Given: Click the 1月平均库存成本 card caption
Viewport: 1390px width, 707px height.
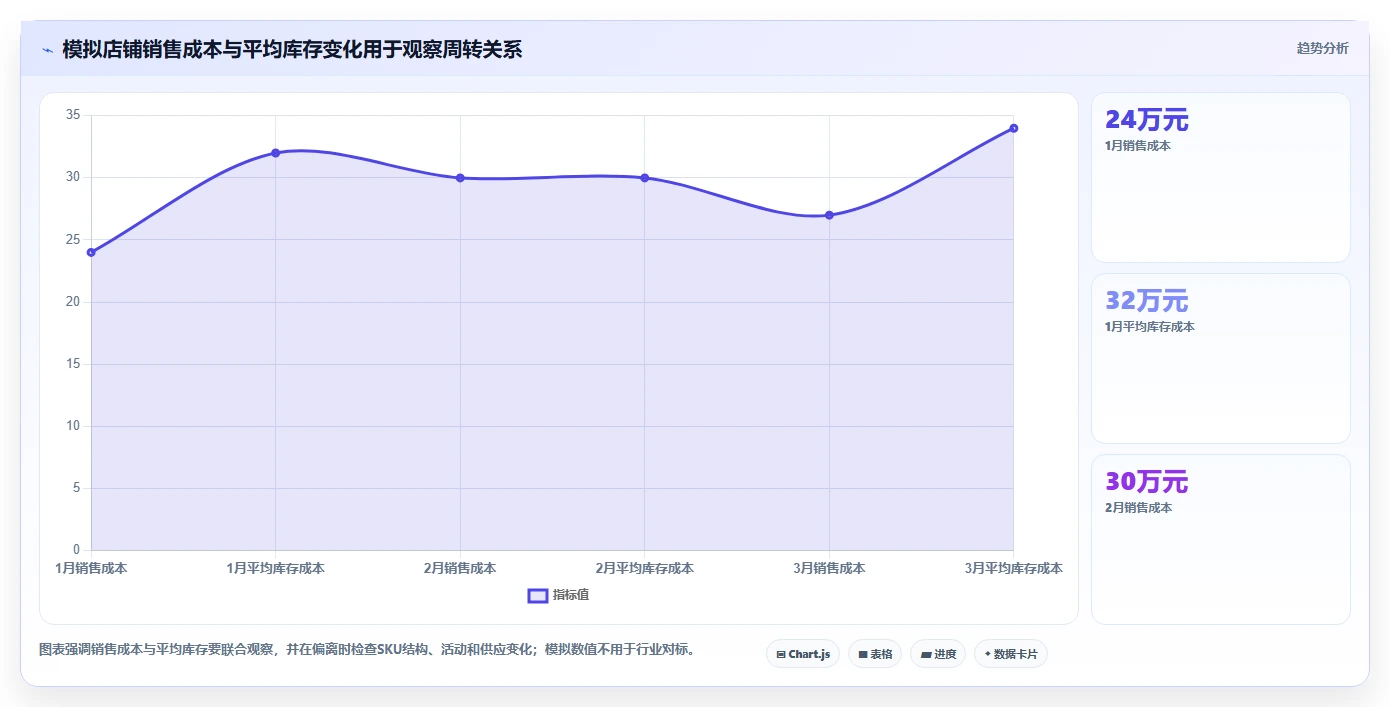Looking at the screenshot, I should pos(1149,327).
